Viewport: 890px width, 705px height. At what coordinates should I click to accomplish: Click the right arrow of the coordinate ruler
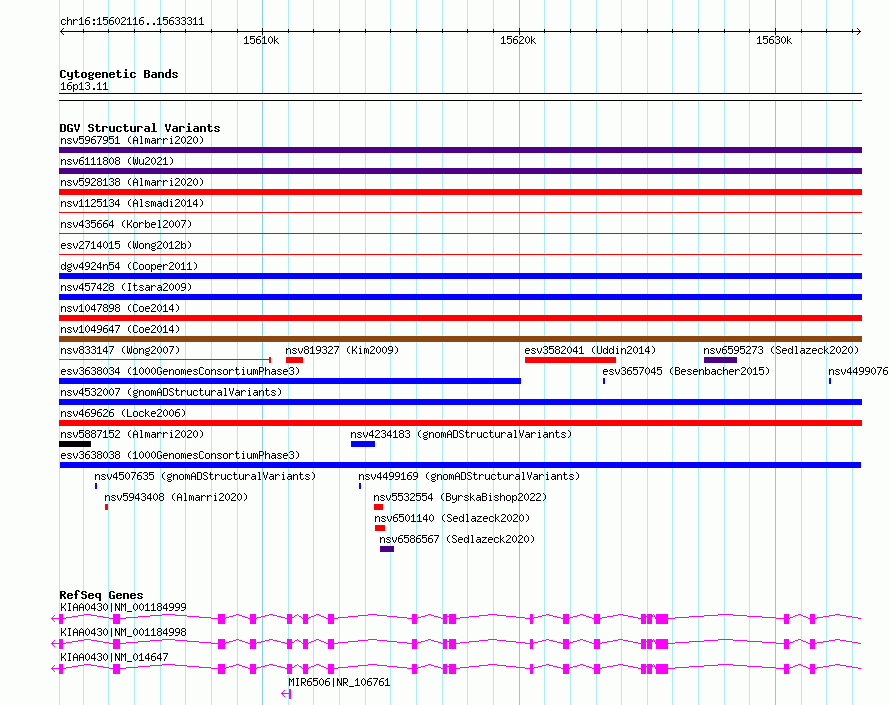858,32
